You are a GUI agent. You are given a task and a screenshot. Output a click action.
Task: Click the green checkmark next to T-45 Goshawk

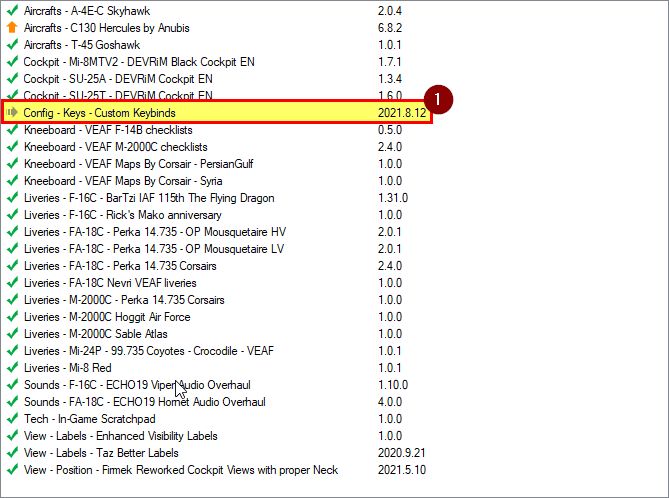(x=12, y=45)
